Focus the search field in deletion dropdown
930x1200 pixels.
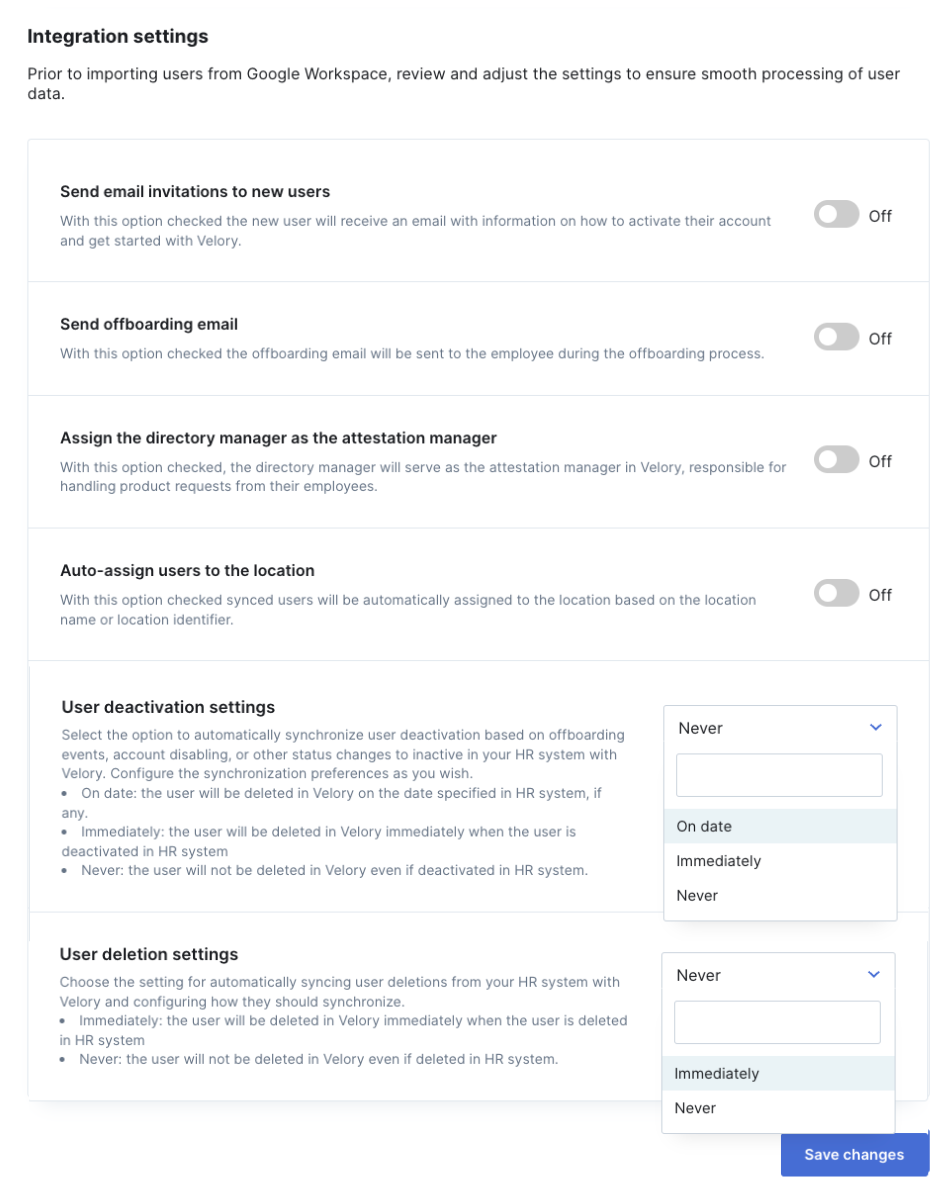[x=778, y=1022]
